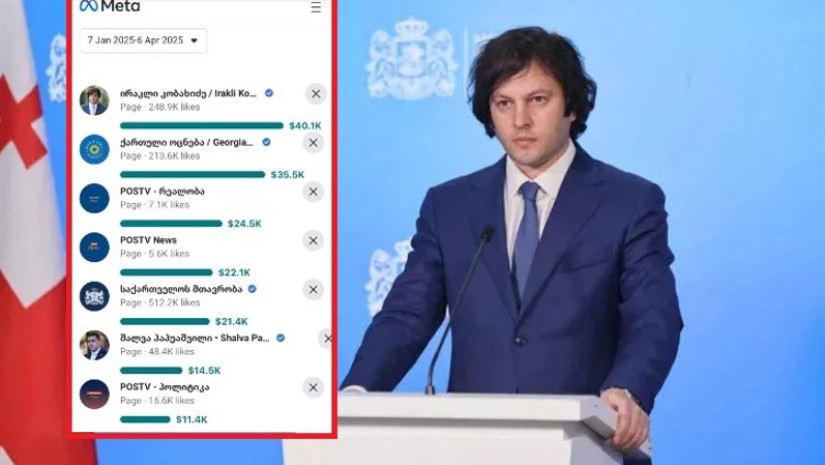Click the საქართველოს მთავრობა page name
The width and height of the screenshot is (825, 465).
tap(181, 289)
